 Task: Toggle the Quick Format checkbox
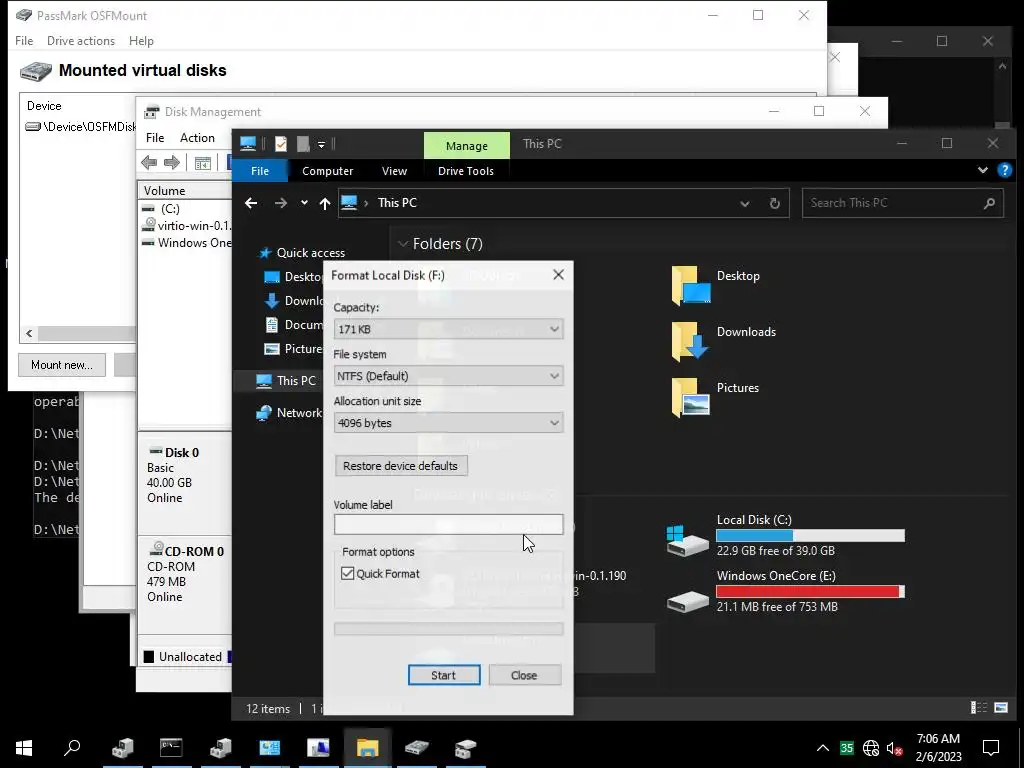pyautogui.click(x=347, y=573)
